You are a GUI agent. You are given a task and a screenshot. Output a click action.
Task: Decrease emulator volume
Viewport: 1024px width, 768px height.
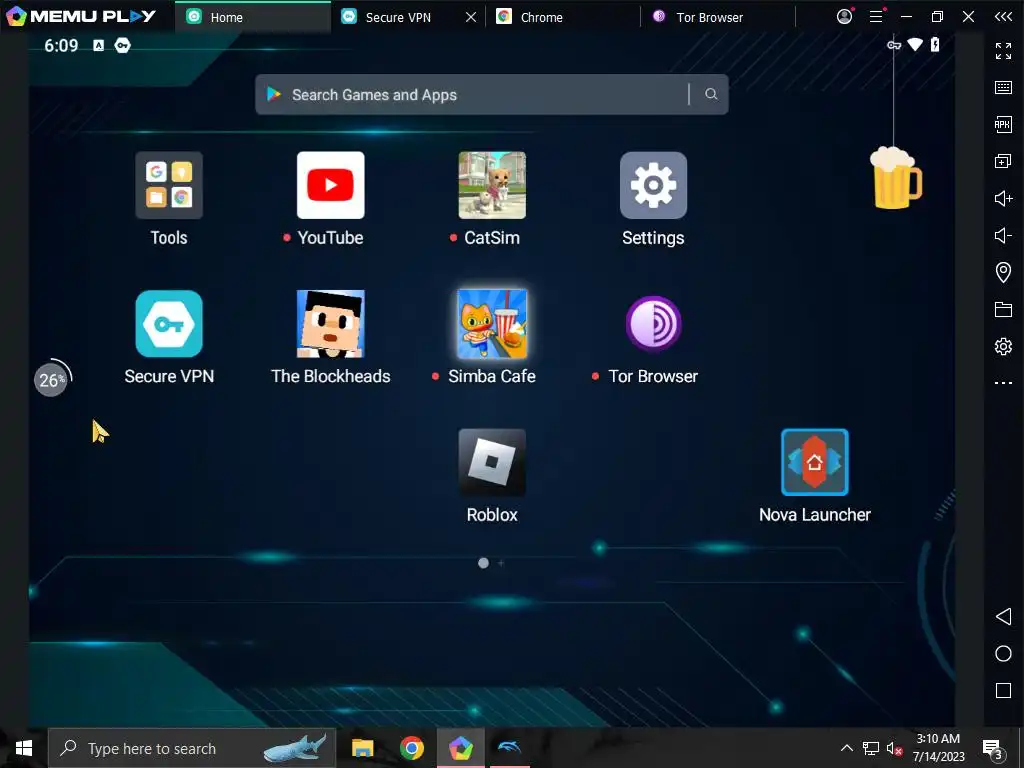point(1003,235)
